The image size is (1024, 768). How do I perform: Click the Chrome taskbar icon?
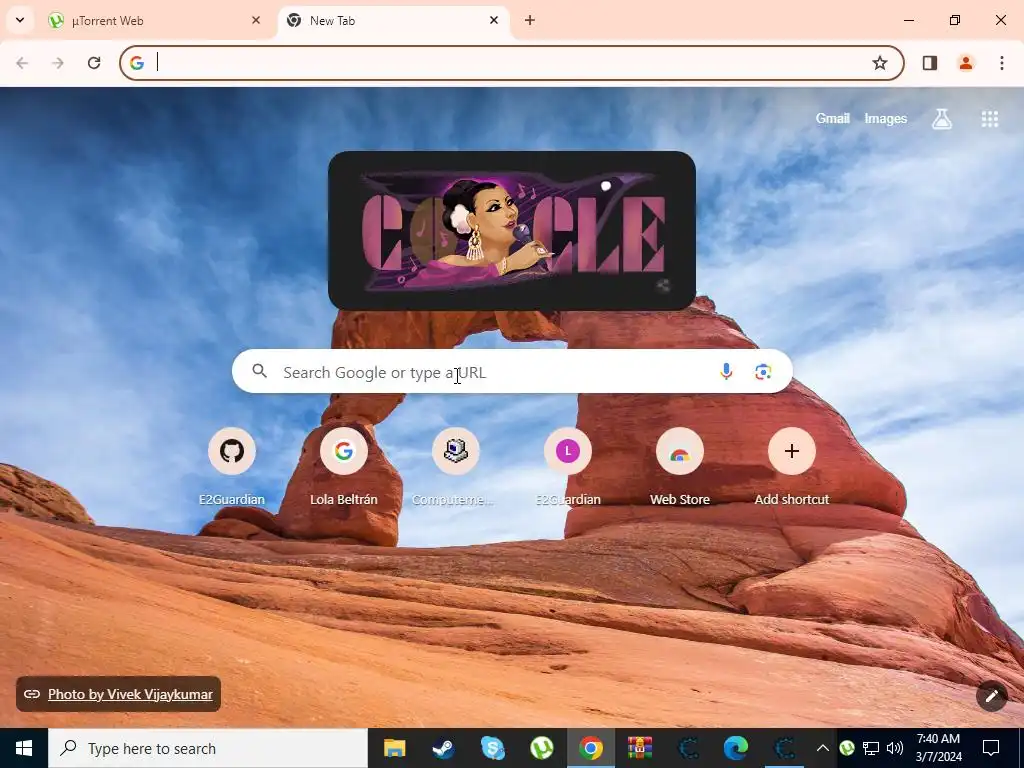tap(590, 748)
